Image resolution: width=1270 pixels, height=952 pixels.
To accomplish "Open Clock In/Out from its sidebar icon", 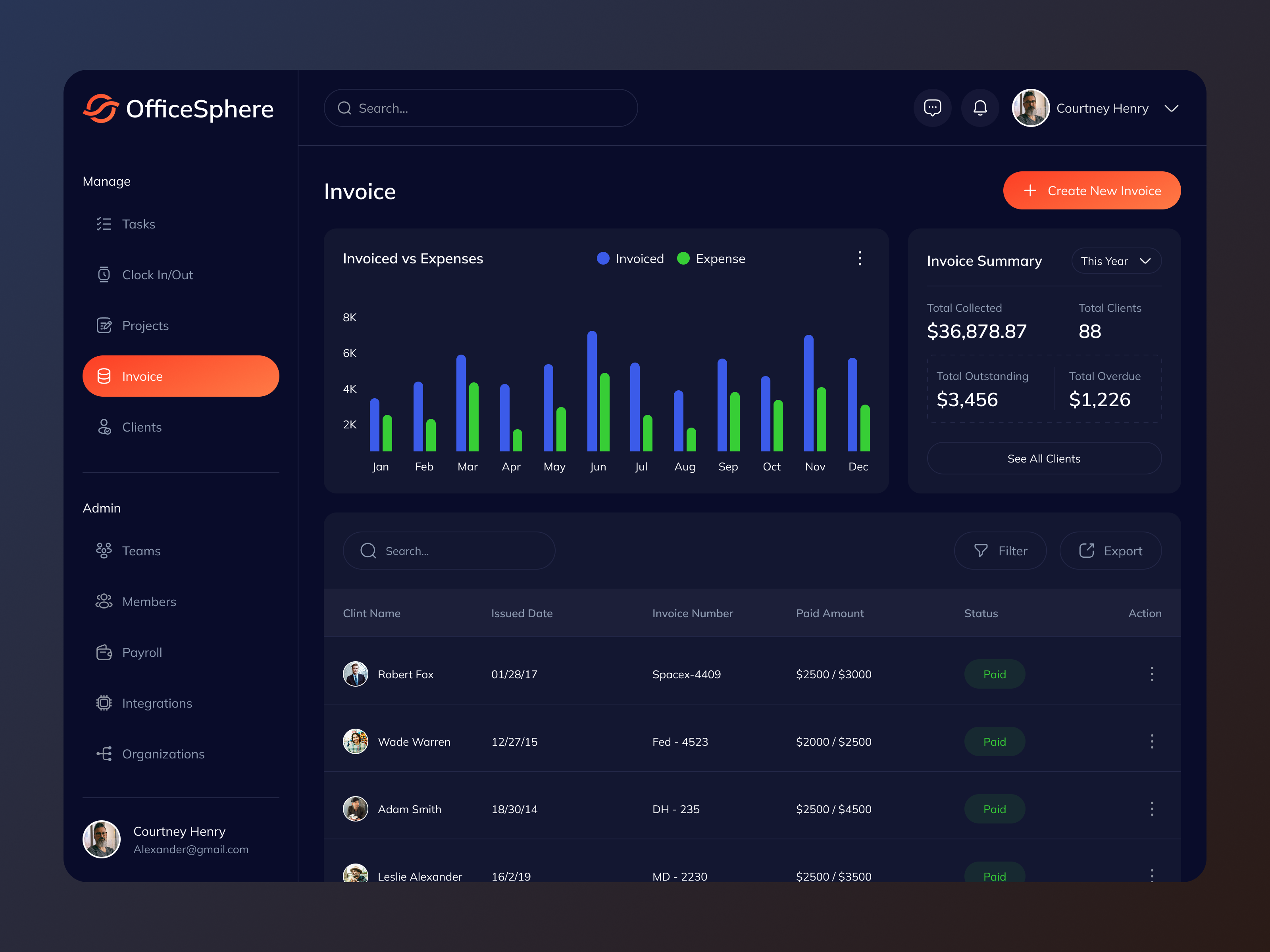I will pyautogui.click(x=104, y=275).
